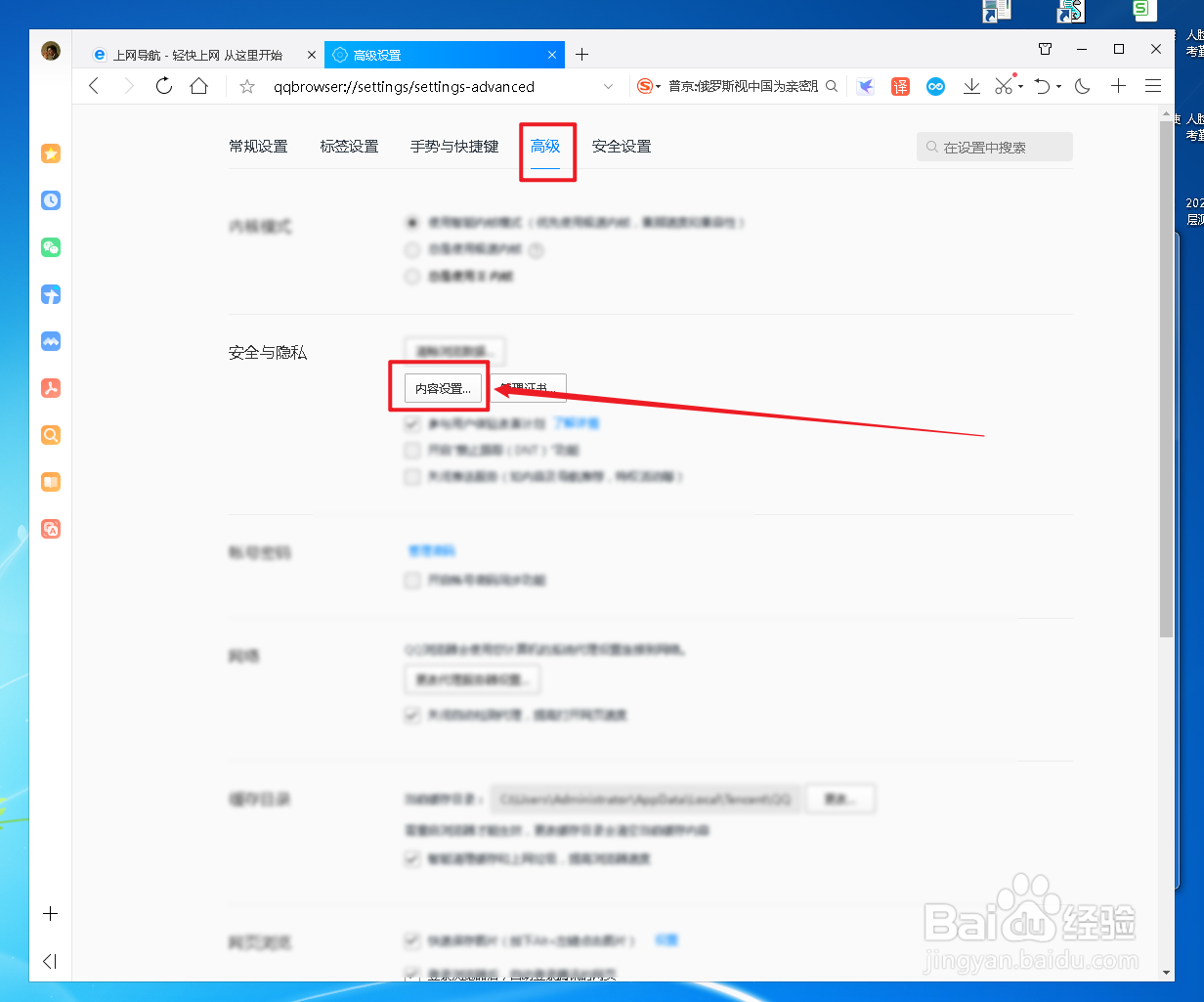
Task: Bookmark this page with the star icon
Action: click(x=246, y=86)
